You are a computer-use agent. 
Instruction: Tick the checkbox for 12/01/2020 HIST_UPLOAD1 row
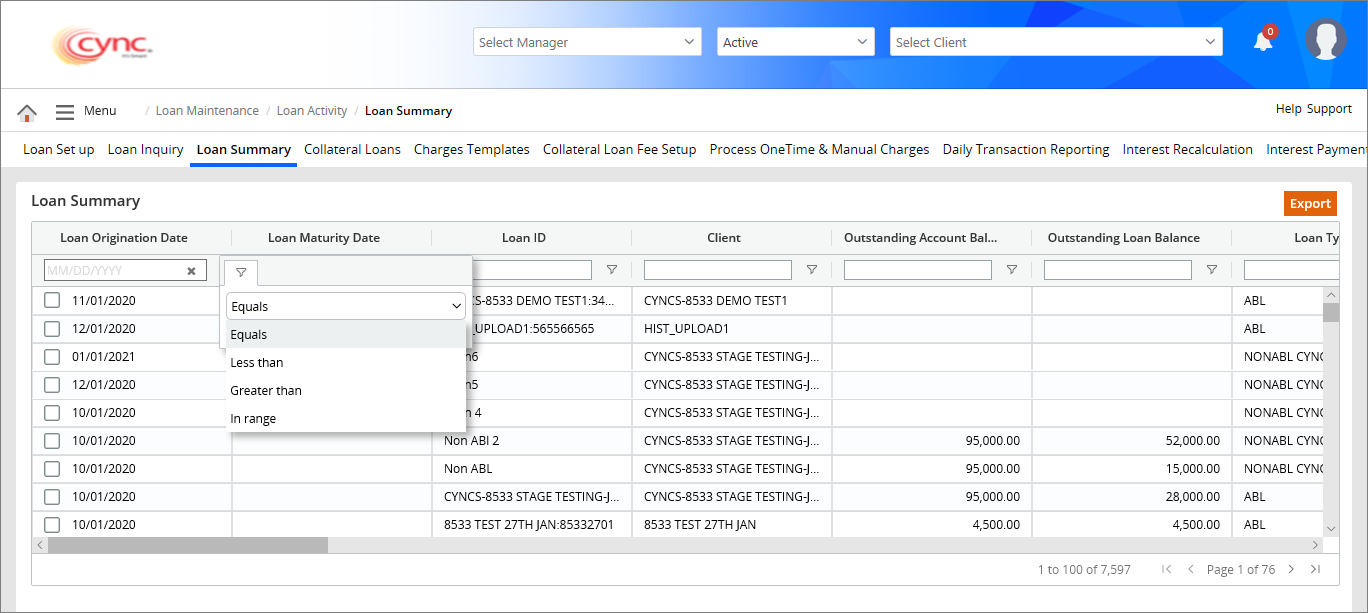point(52,328)
